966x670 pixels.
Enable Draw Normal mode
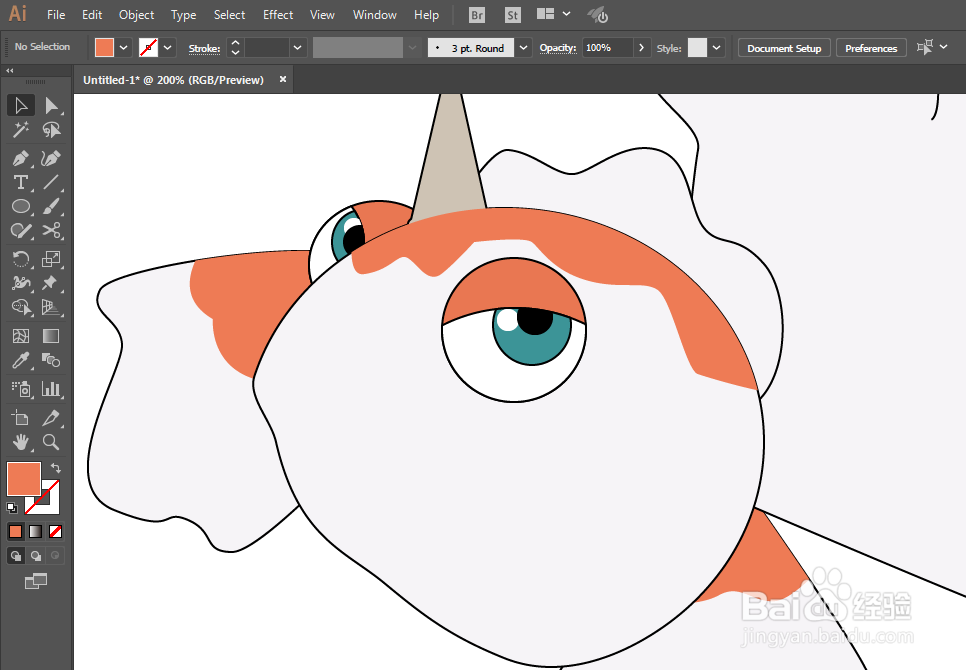tap(15, 555)
